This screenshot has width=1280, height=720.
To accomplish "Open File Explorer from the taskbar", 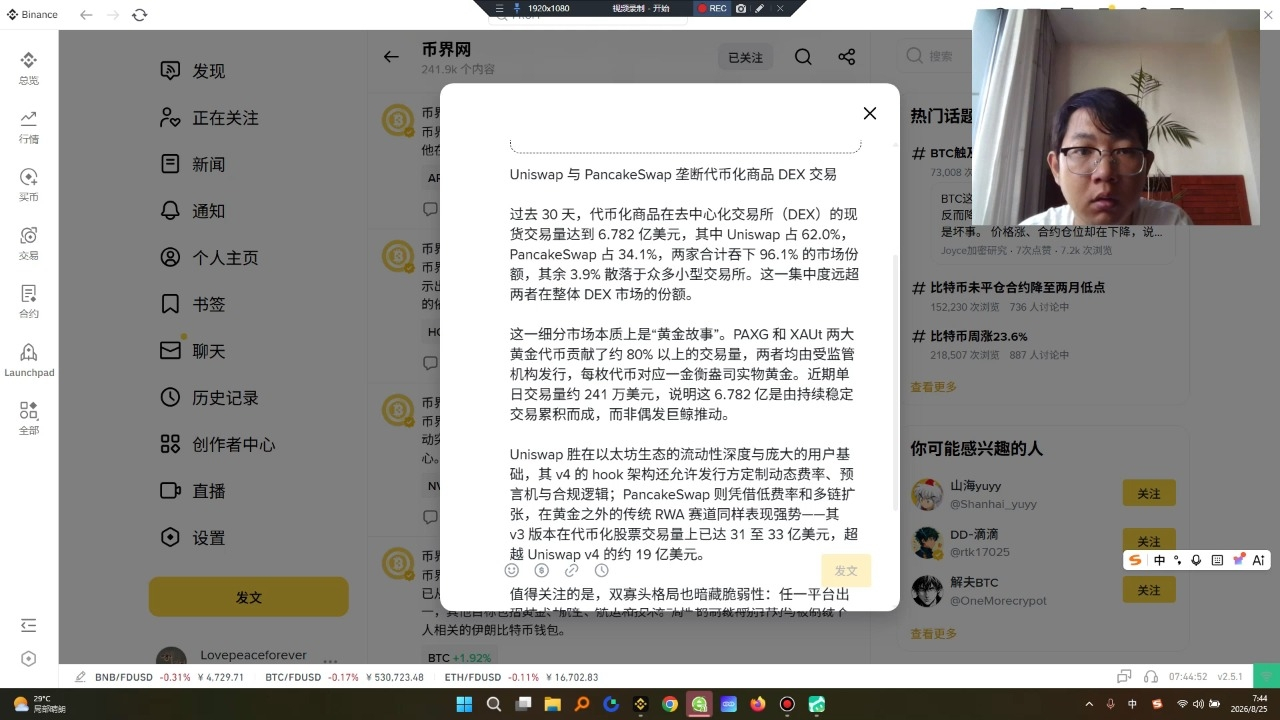I will (552, 704).
